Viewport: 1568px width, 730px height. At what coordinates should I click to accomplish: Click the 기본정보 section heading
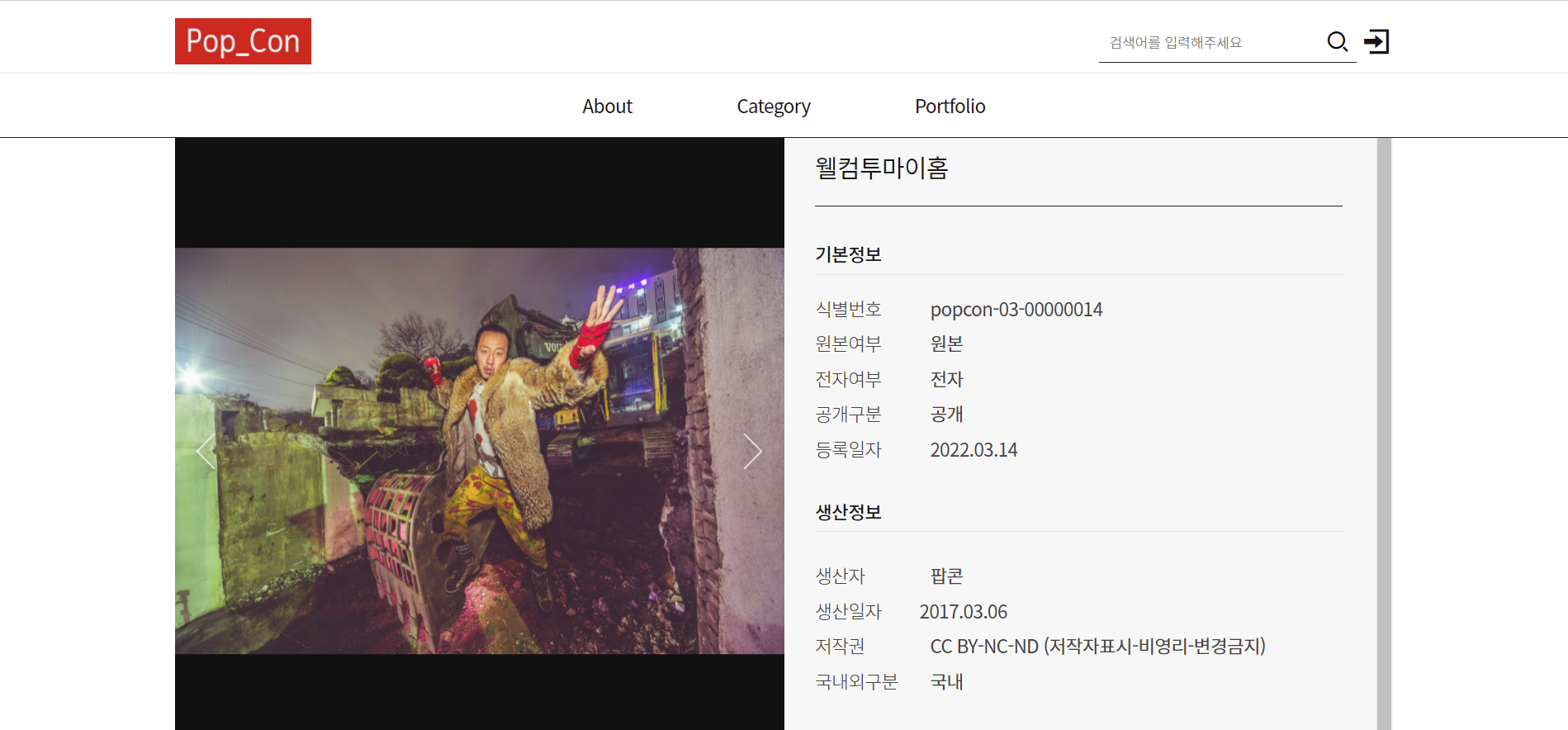[x=848, y=254]
